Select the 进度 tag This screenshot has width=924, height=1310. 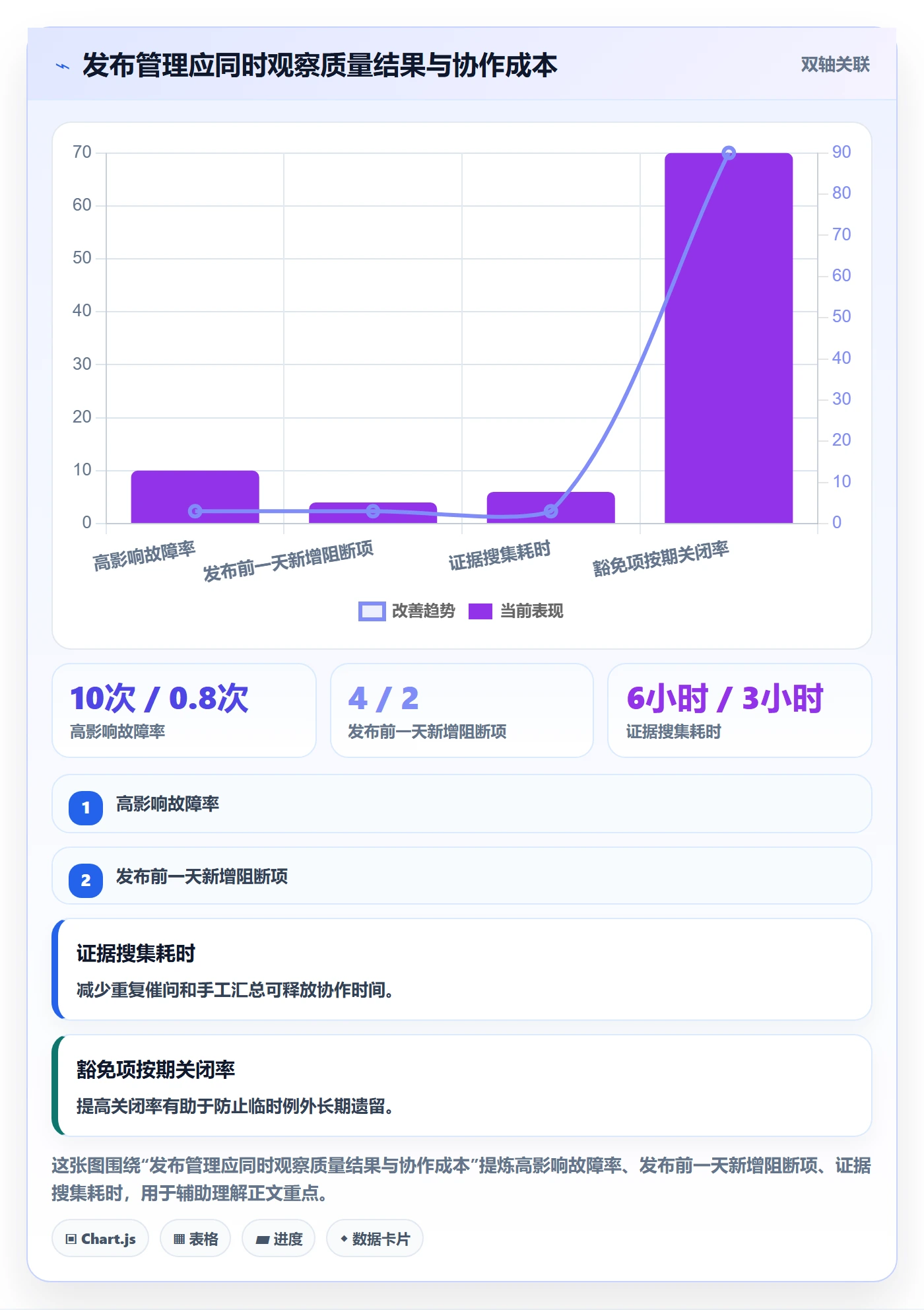click(279, 1239)
